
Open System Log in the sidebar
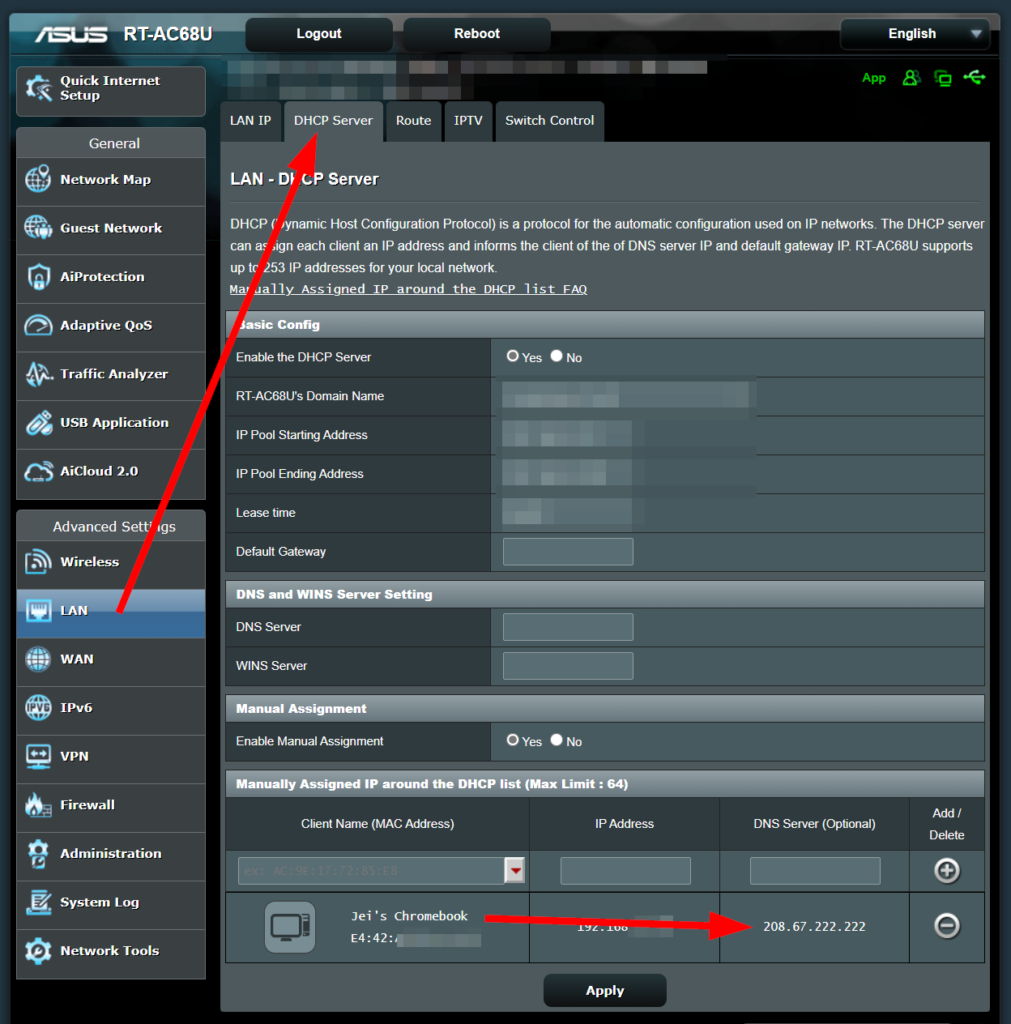pos(111,903)
